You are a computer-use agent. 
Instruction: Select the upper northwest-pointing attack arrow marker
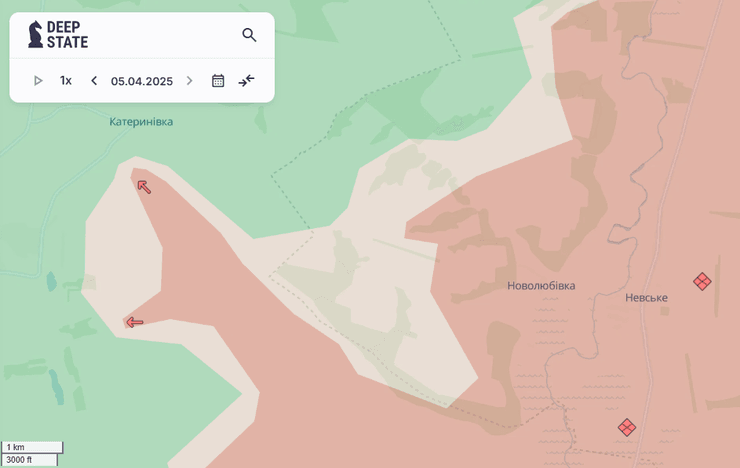point(144,186)
